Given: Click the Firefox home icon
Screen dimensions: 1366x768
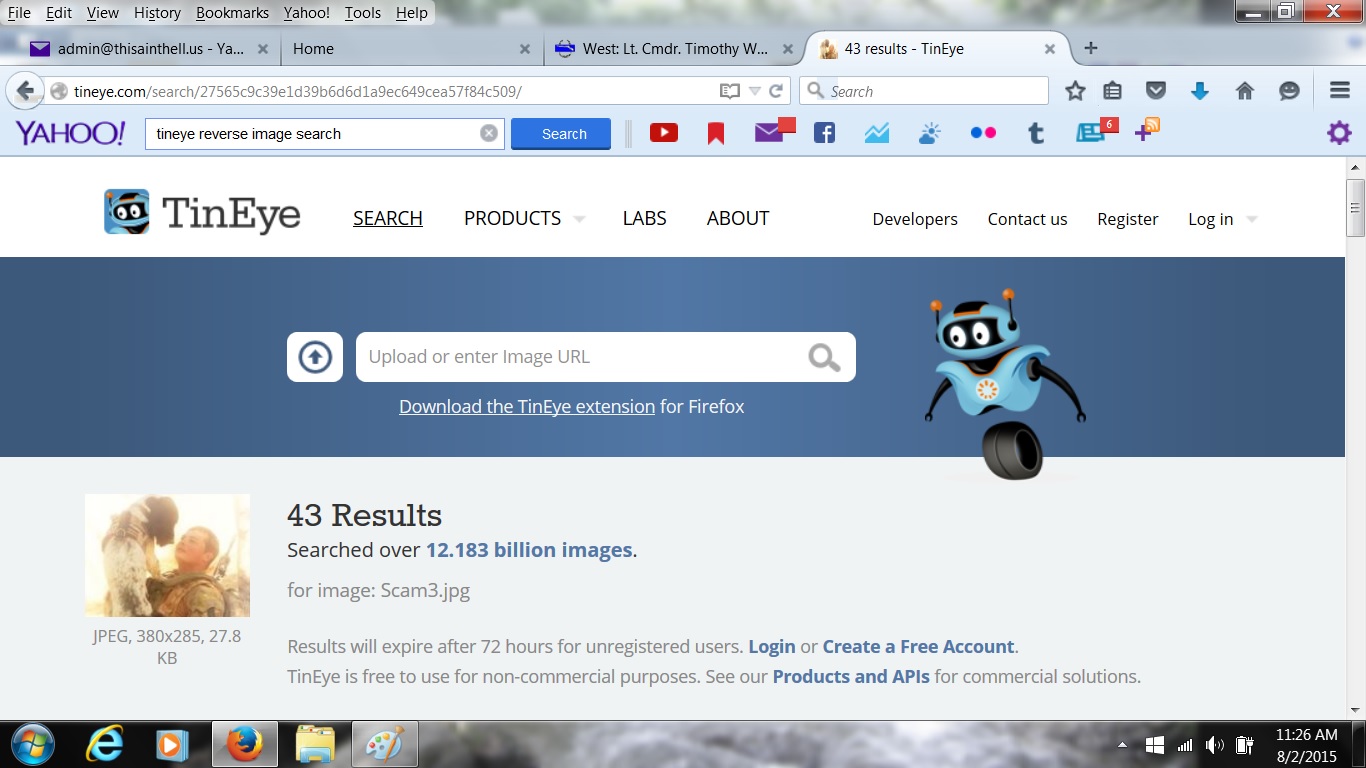Looking at the screenshot, I should click(x=1245, y=91).
